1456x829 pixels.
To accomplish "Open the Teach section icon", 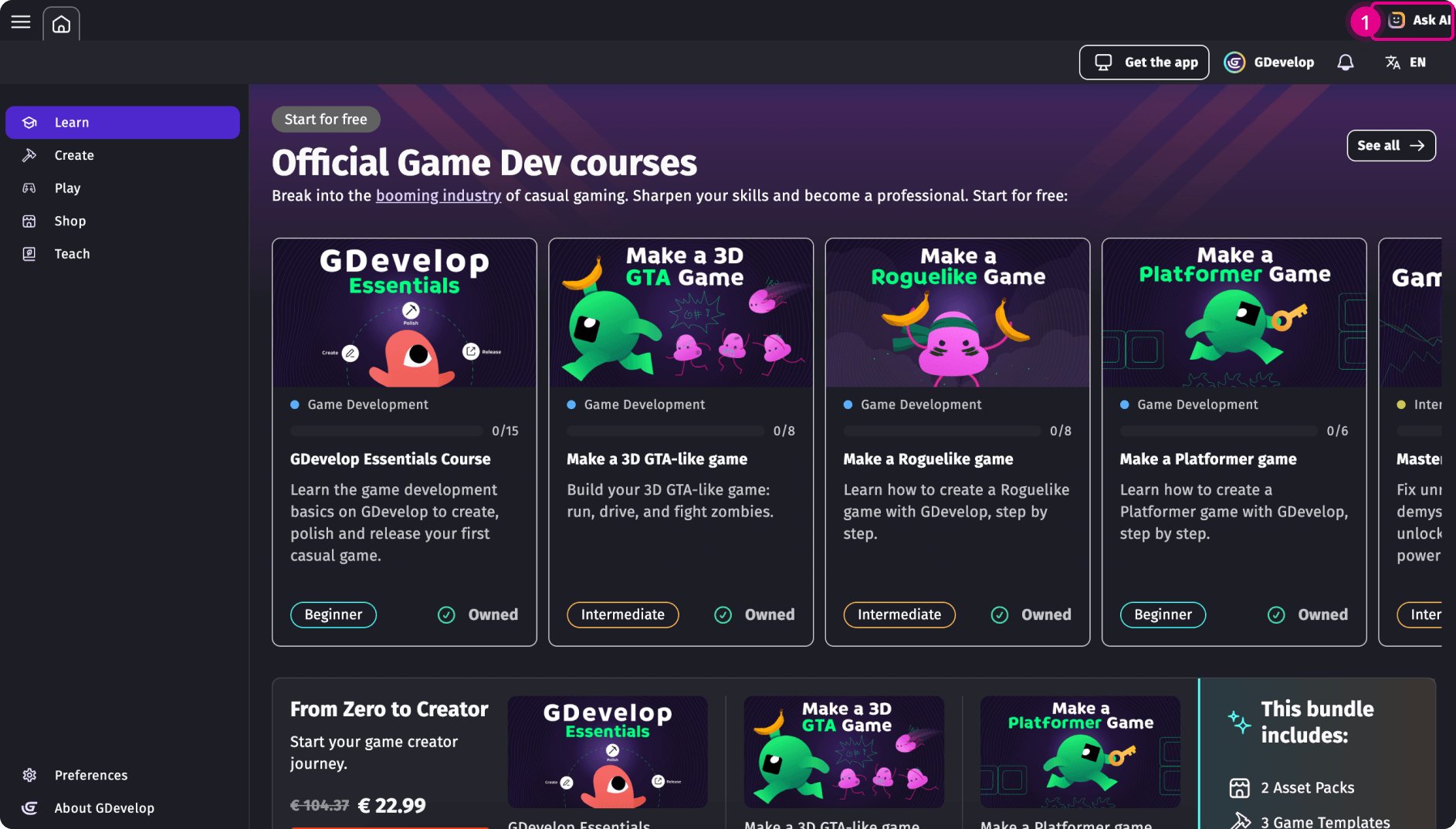I will (x=29, y=254).
